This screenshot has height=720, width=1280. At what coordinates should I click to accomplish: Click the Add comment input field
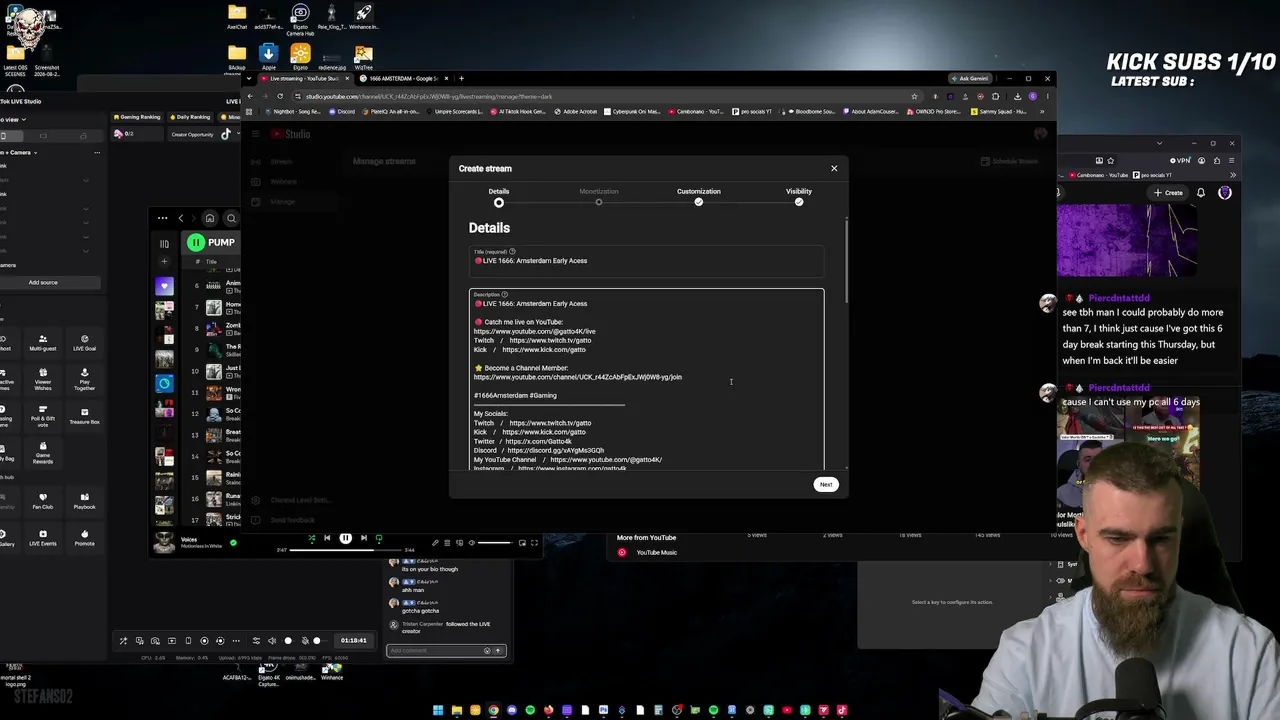(446, 650)
